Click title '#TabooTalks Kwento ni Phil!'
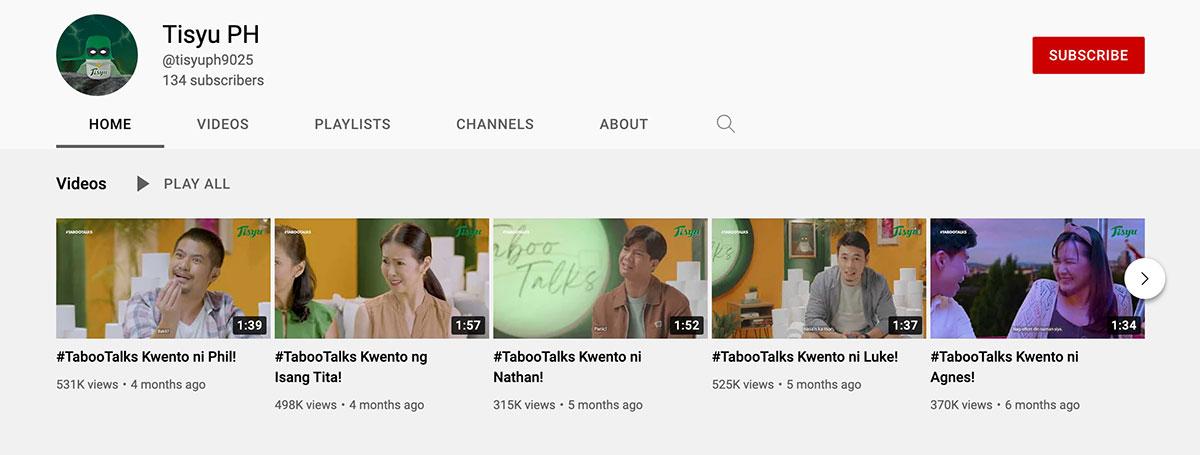1200x455 pixels. (146, 357)
